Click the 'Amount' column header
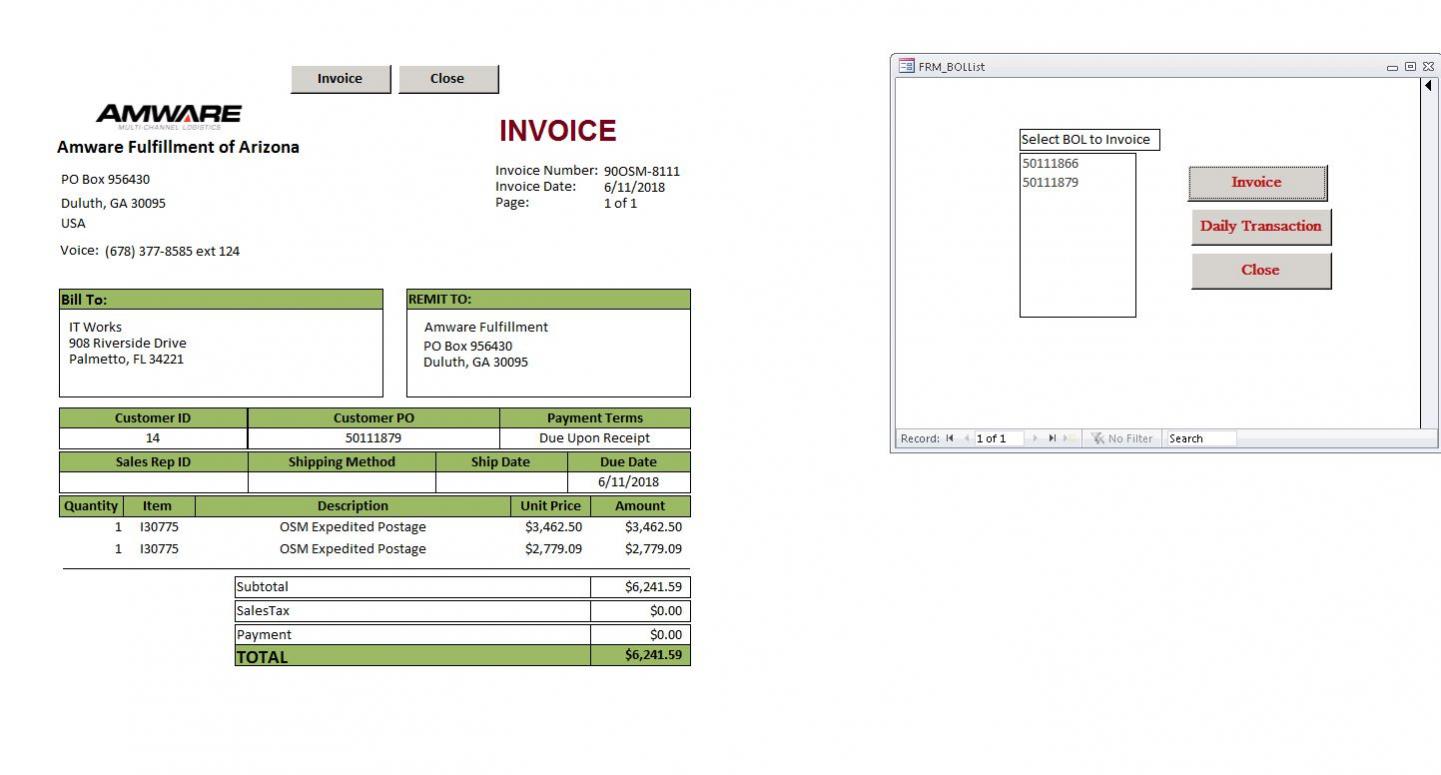 click(640, 506)
